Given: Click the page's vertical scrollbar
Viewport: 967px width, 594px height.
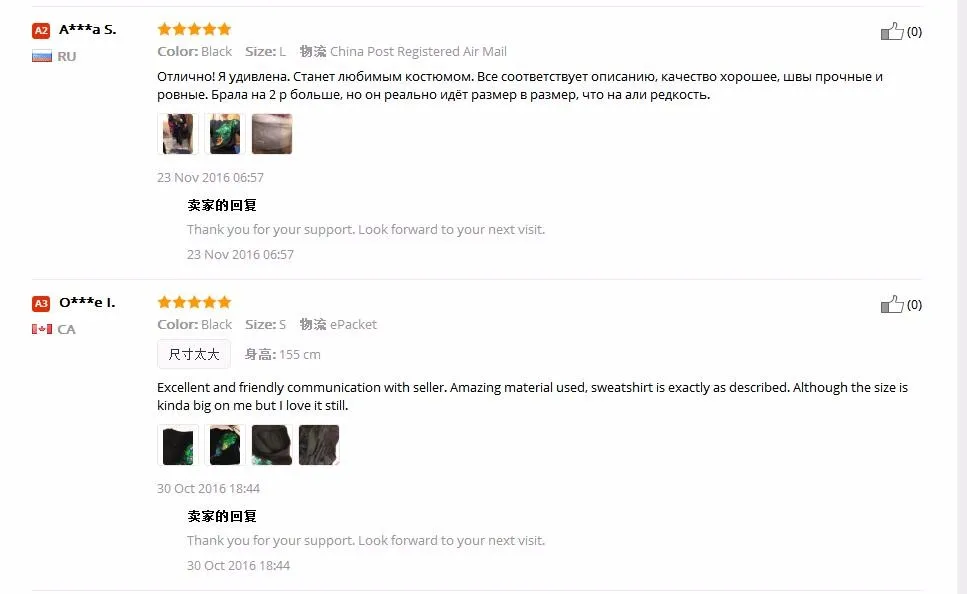Looking at the screenshot, I should [x=961, y=297].
